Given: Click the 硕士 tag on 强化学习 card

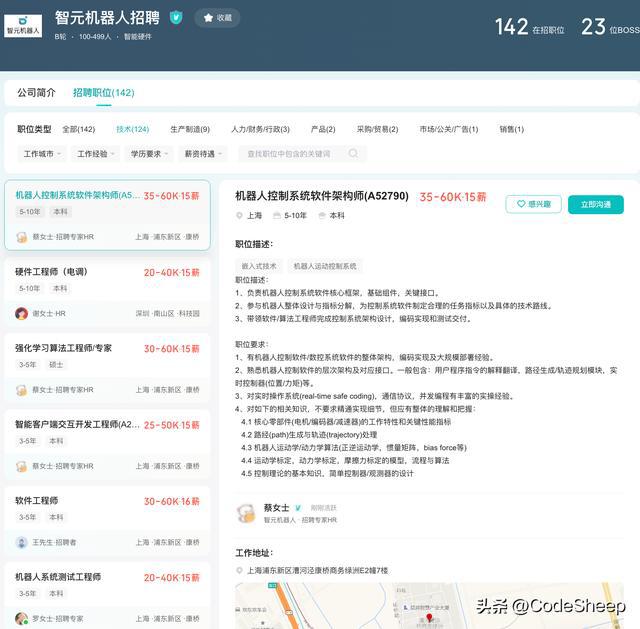Looking at the screenshot, I should pos(56,365).
